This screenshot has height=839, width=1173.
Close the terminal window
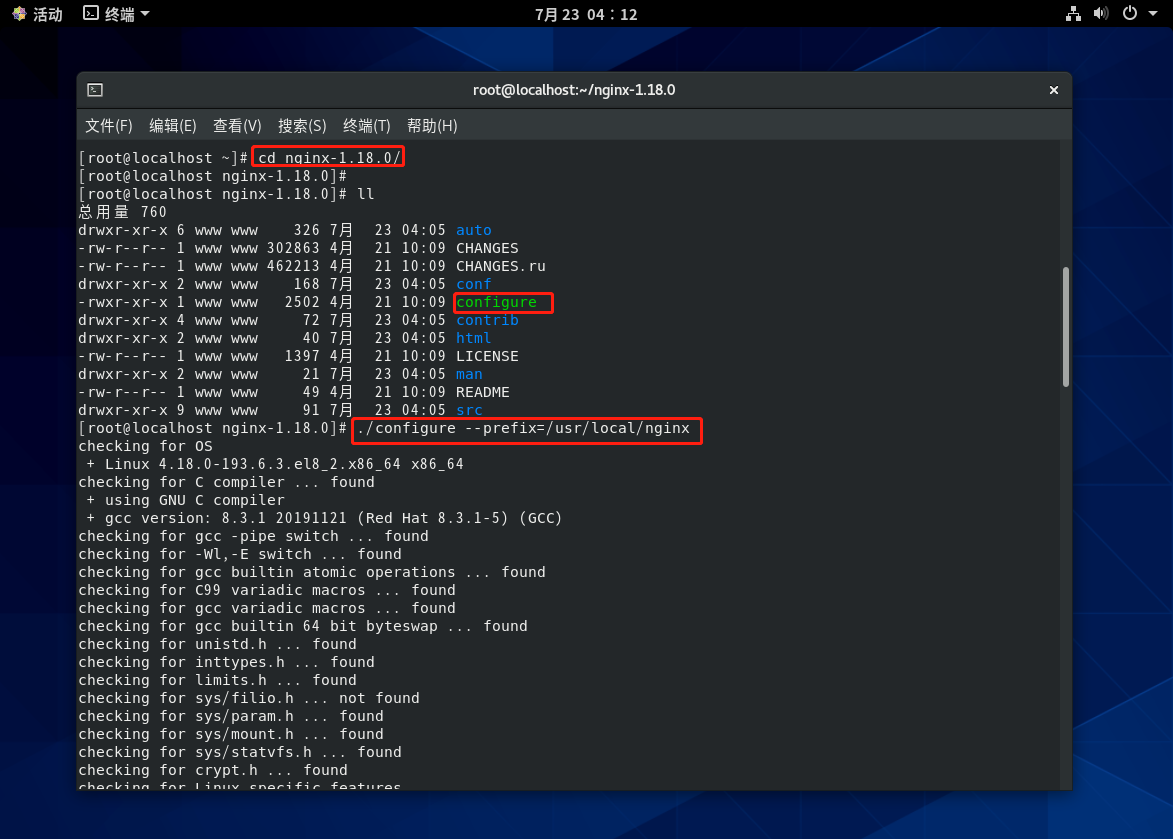click(x=1053, y=90)
